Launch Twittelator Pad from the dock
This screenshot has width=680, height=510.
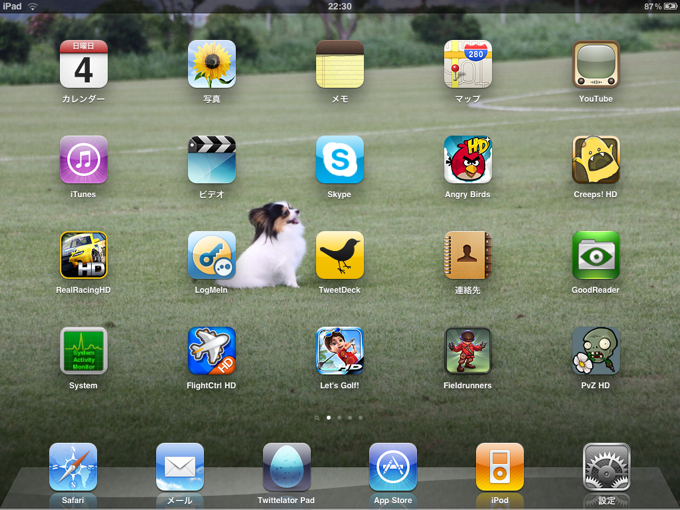coord(287,467)
